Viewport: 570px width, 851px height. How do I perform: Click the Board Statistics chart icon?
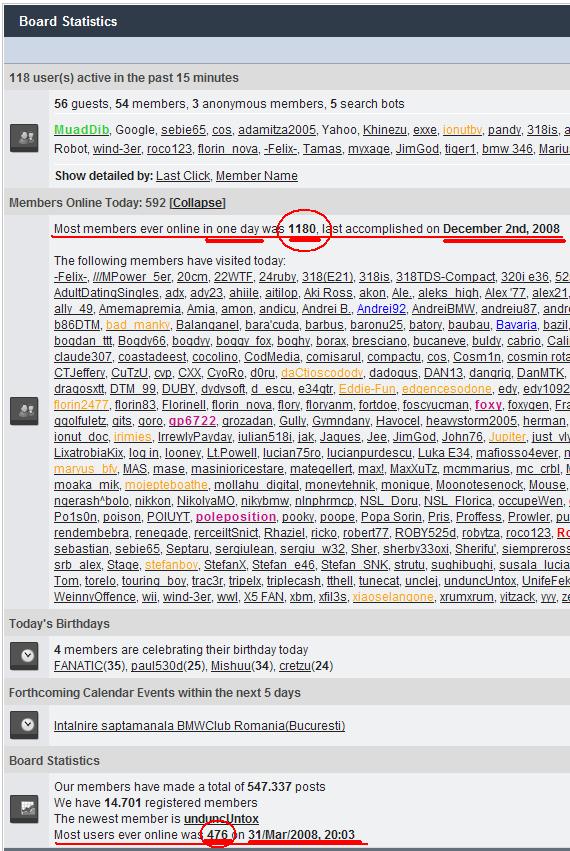click(x=24, y=809)
